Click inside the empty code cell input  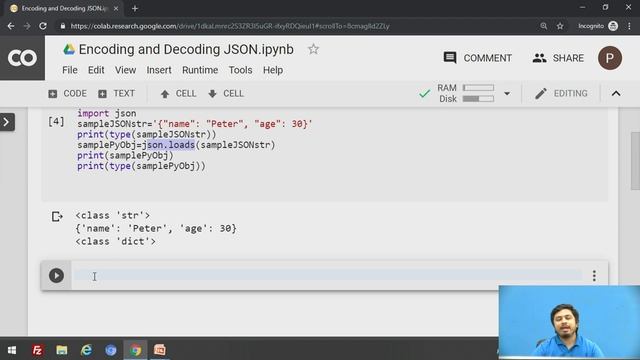pyautogui.click(x=328, y=276)
